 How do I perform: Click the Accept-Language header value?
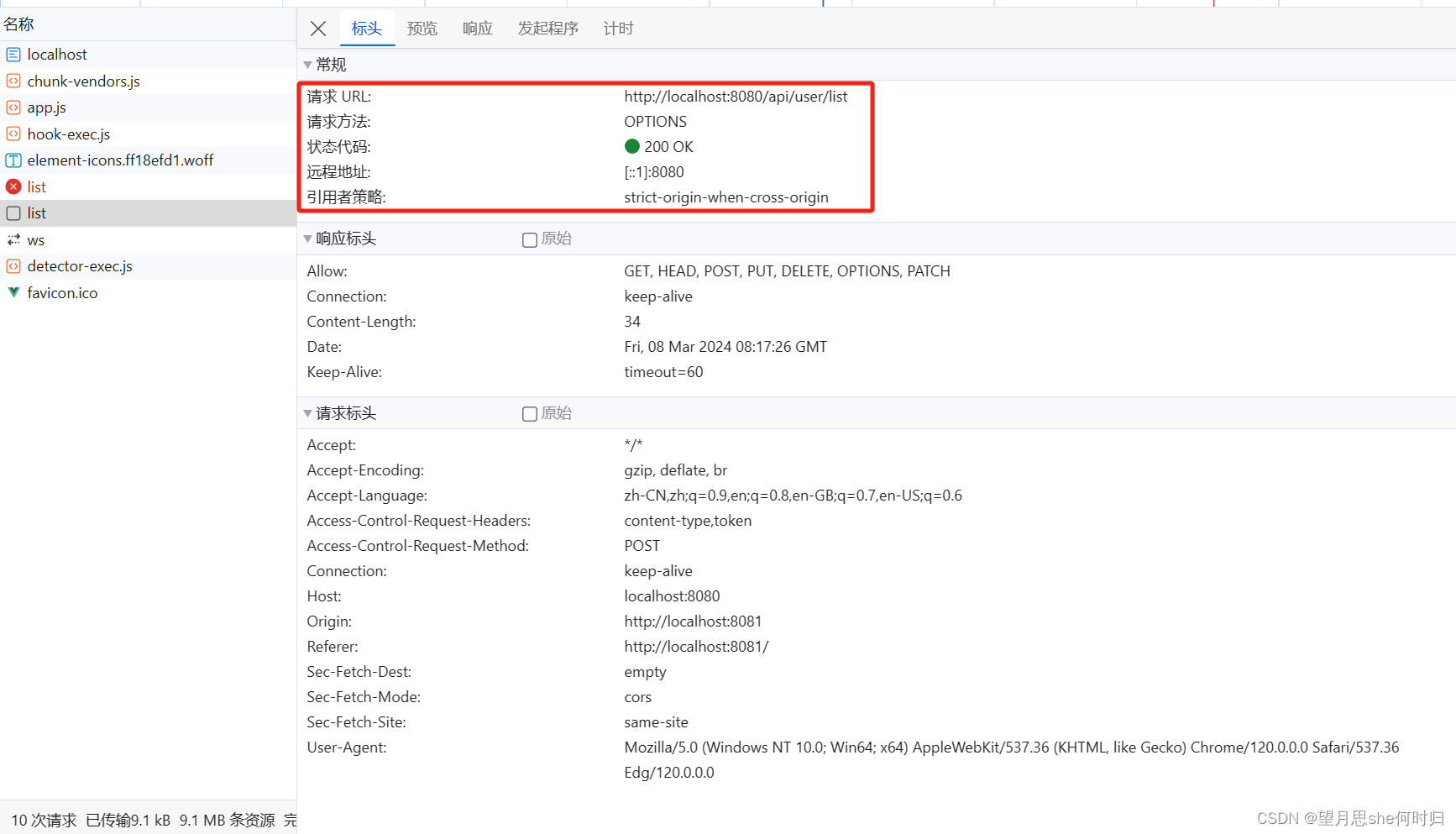793,496
